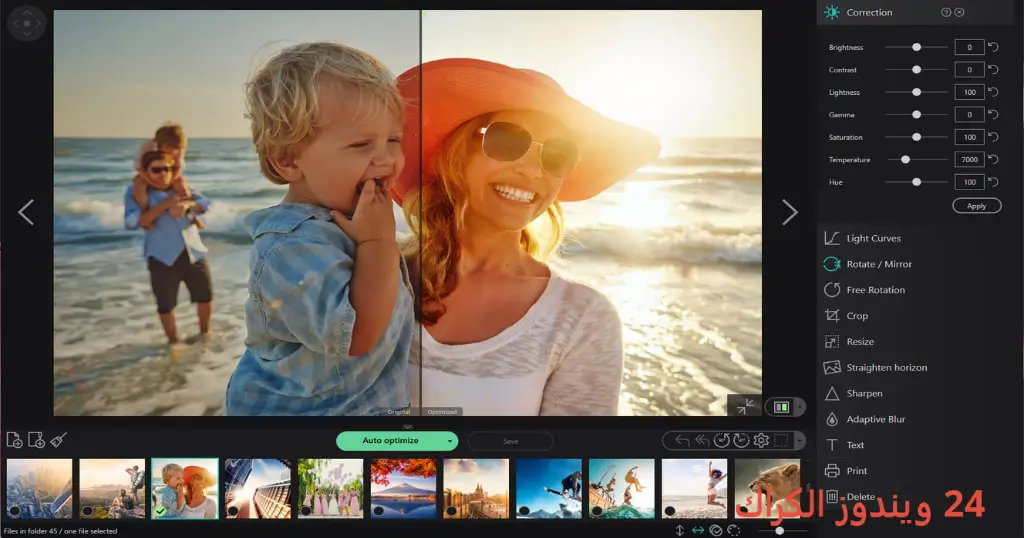The width and height of the screenshot is (1024, 538).
Task: Click the cleanup brush icon
Action: click(59, 440)
